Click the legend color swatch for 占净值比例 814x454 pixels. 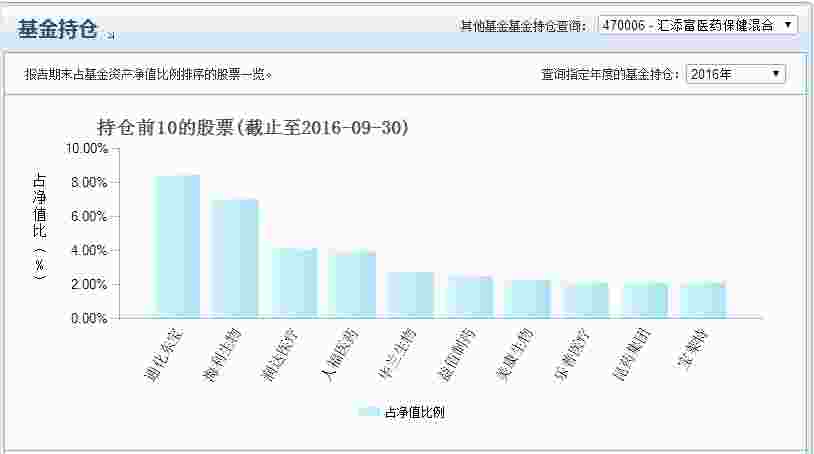[369, 412]
